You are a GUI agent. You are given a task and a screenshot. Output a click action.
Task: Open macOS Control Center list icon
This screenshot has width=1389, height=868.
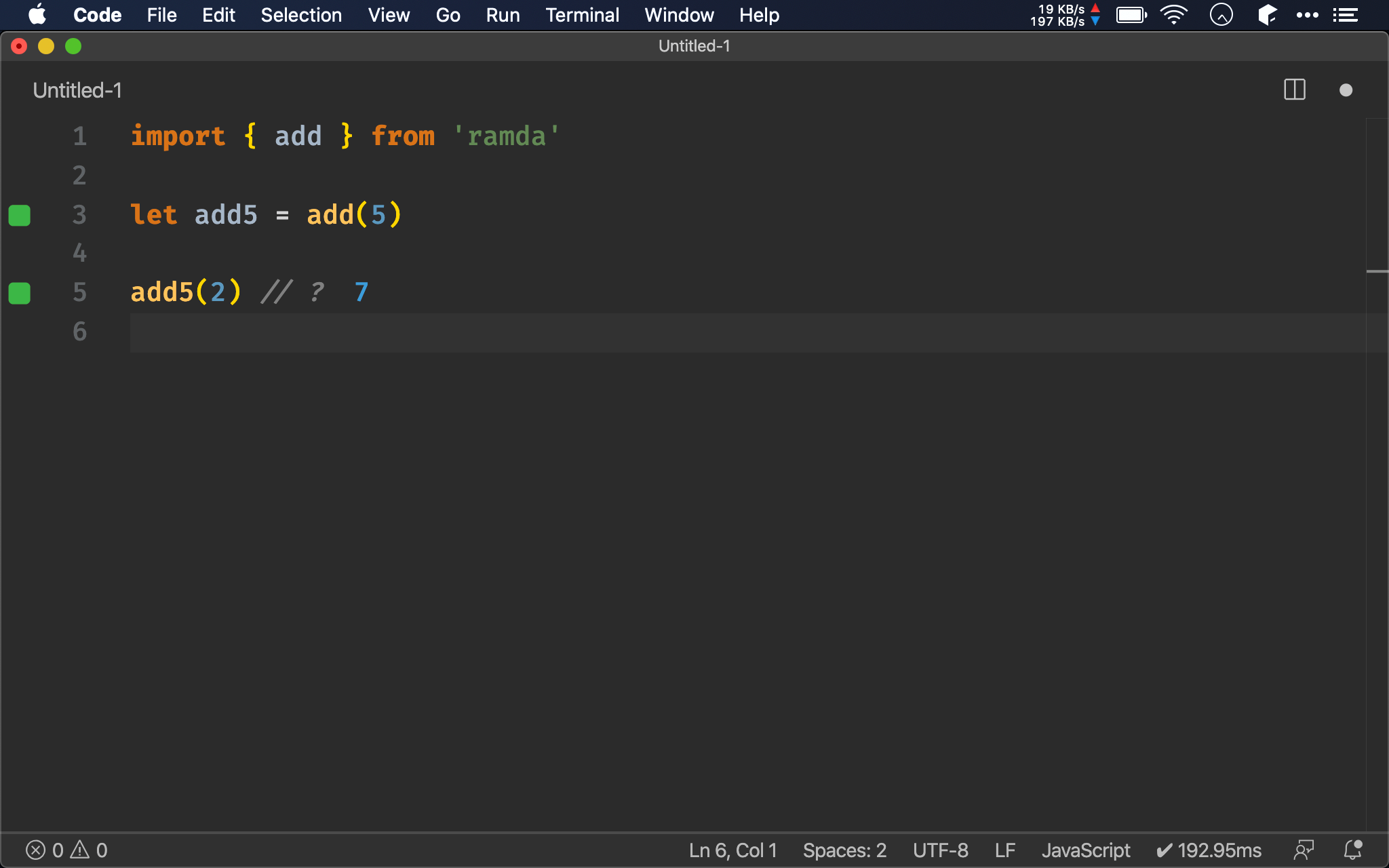click(1345, 15)
